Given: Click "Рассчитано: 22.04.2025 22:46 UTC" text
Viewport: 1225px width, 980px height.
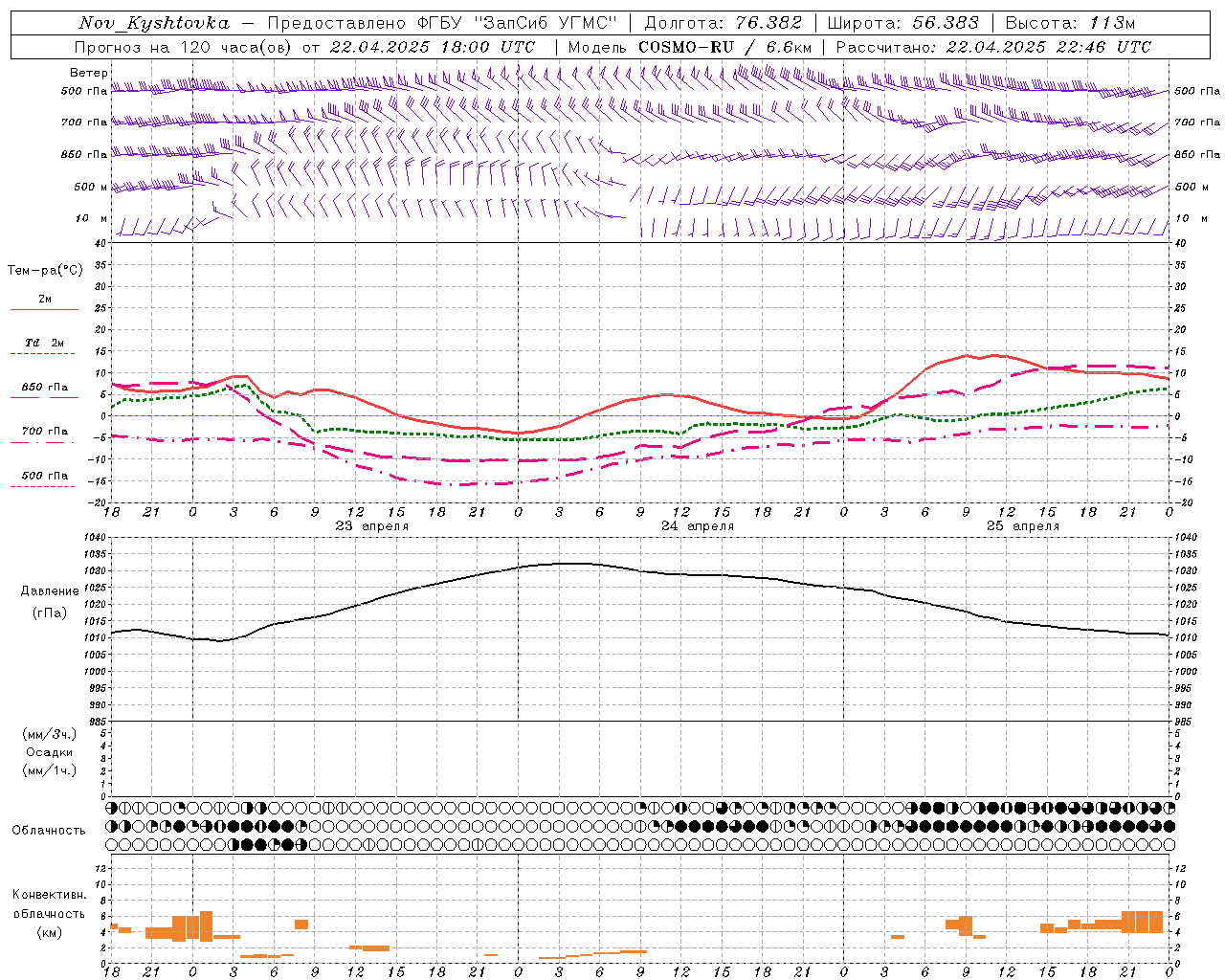Looking at the screenshot, I should click(993, 47).
